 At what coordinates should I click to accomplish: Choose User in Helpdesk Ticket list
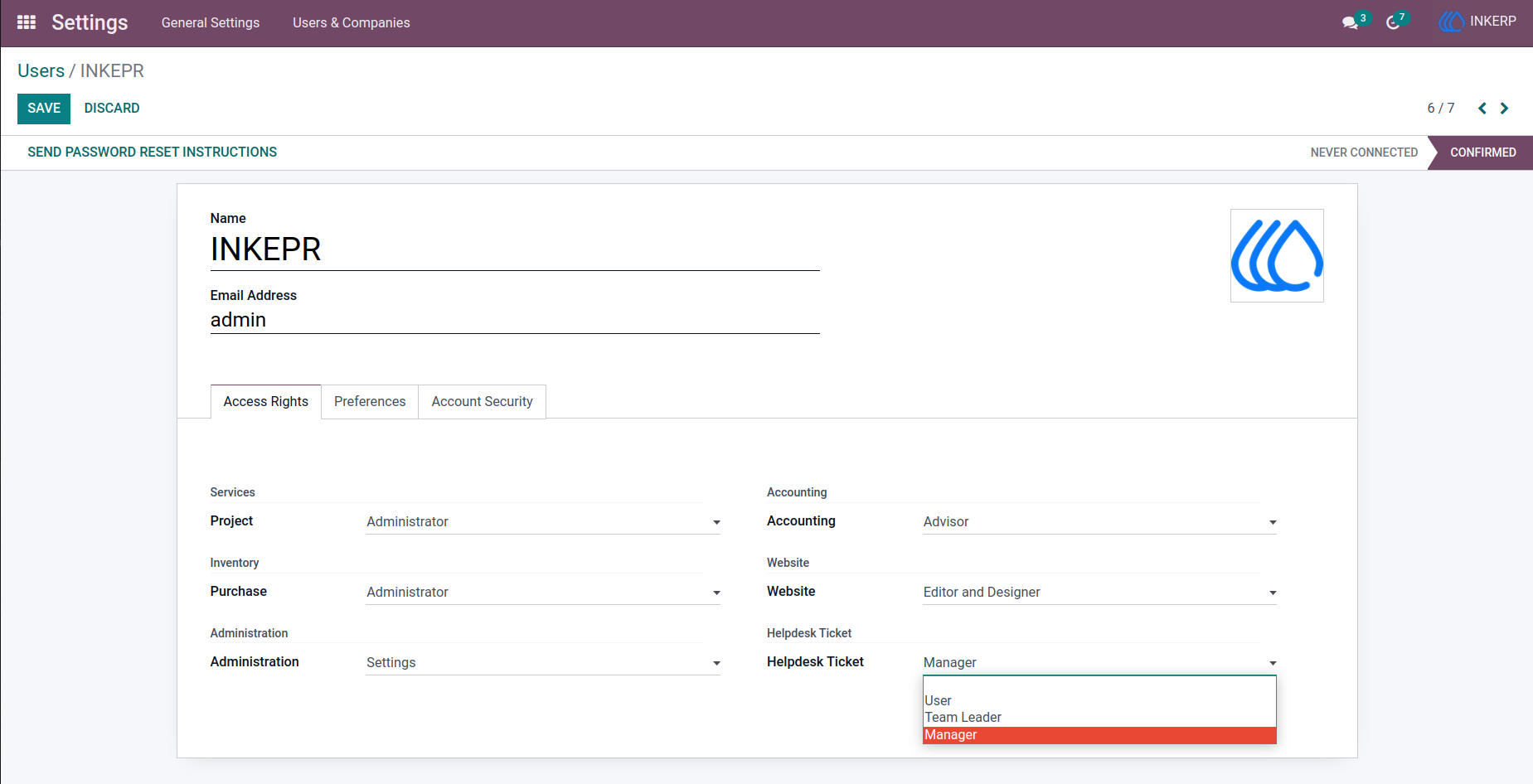click(1099, 700)
